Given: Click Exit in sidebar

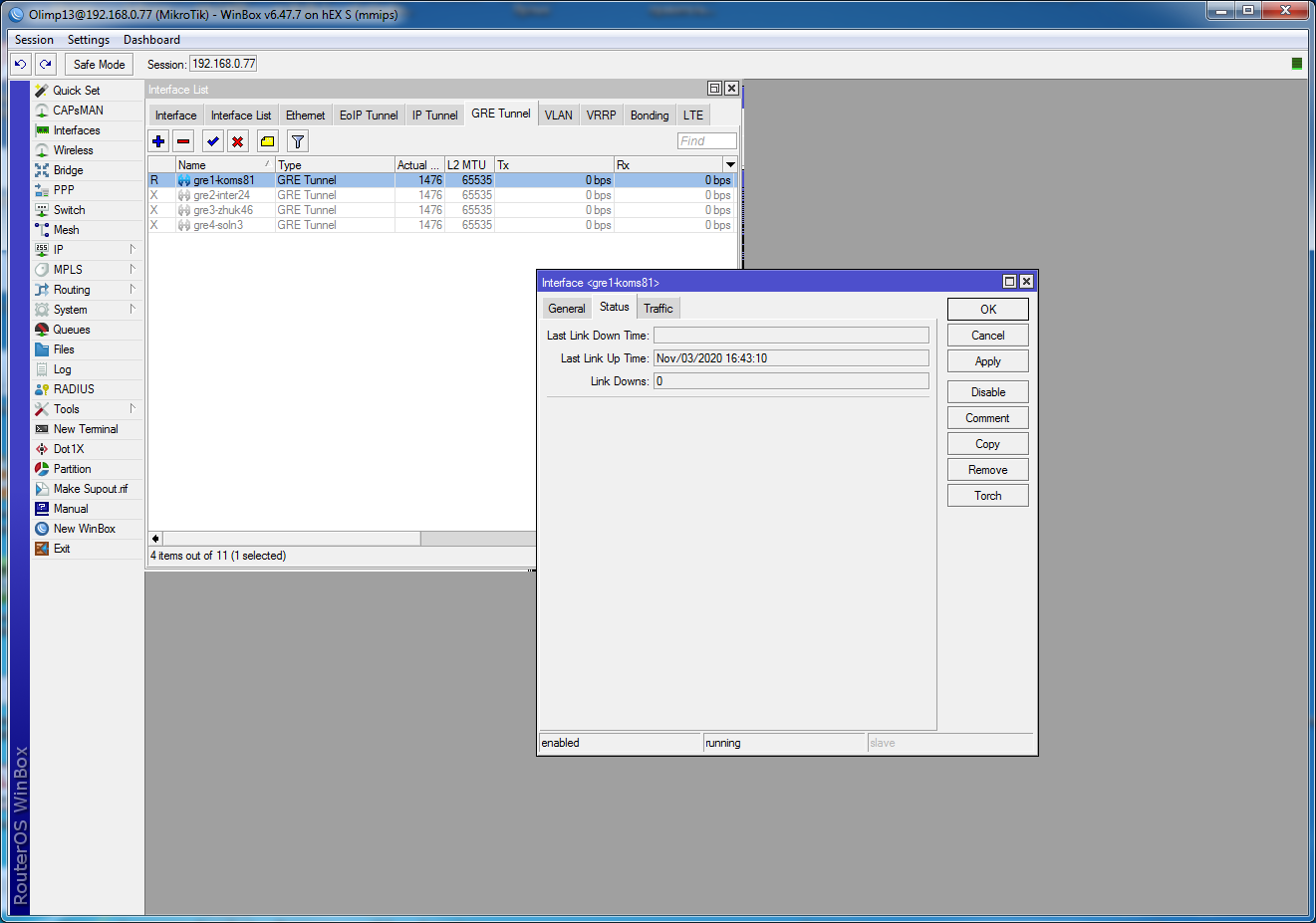Looking at the screenshot, I should [88, 549].
